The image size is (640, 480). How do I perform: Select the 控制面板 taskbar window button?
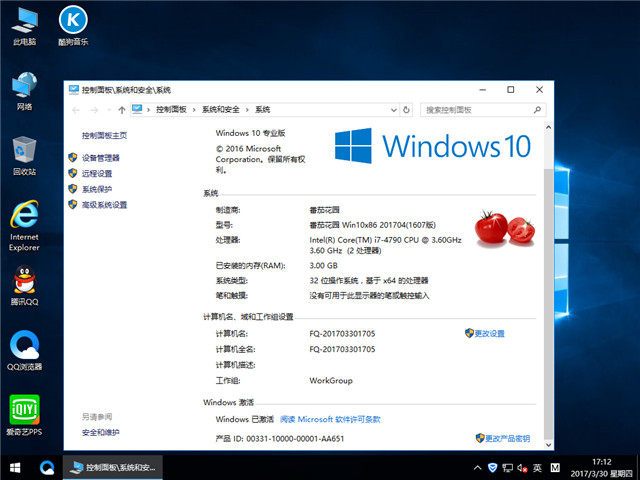[x=113, y=468]
